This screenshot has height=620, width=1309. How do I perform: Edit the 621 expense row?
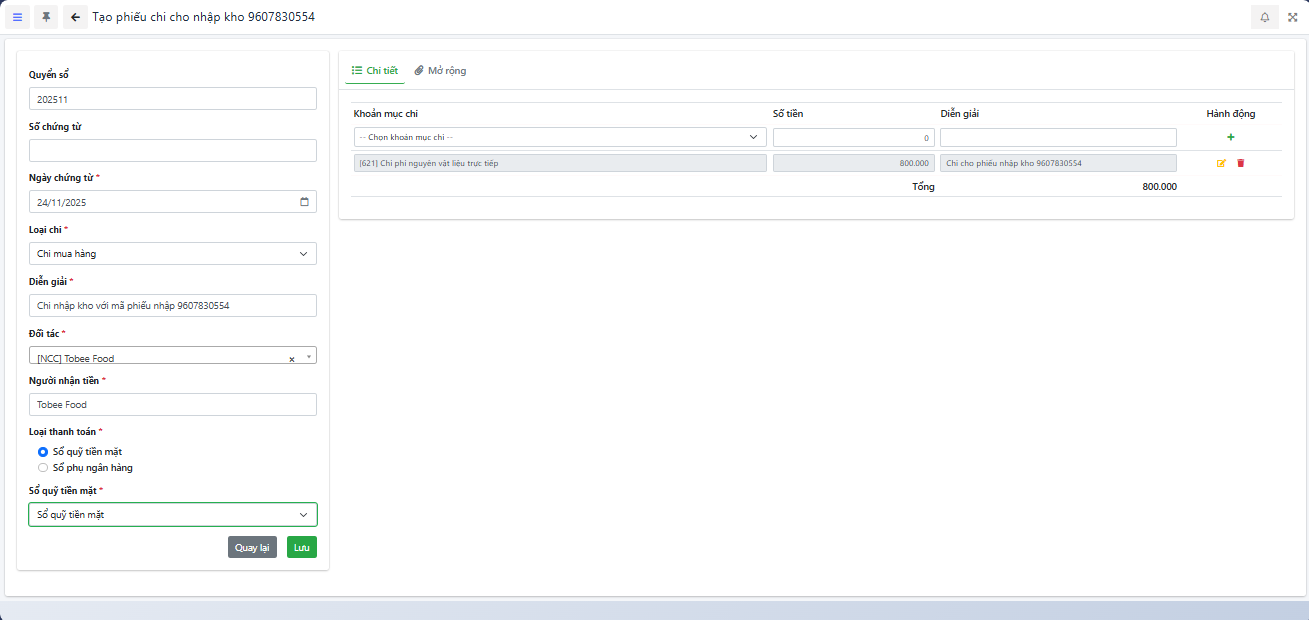click(x=1221, y=163)
